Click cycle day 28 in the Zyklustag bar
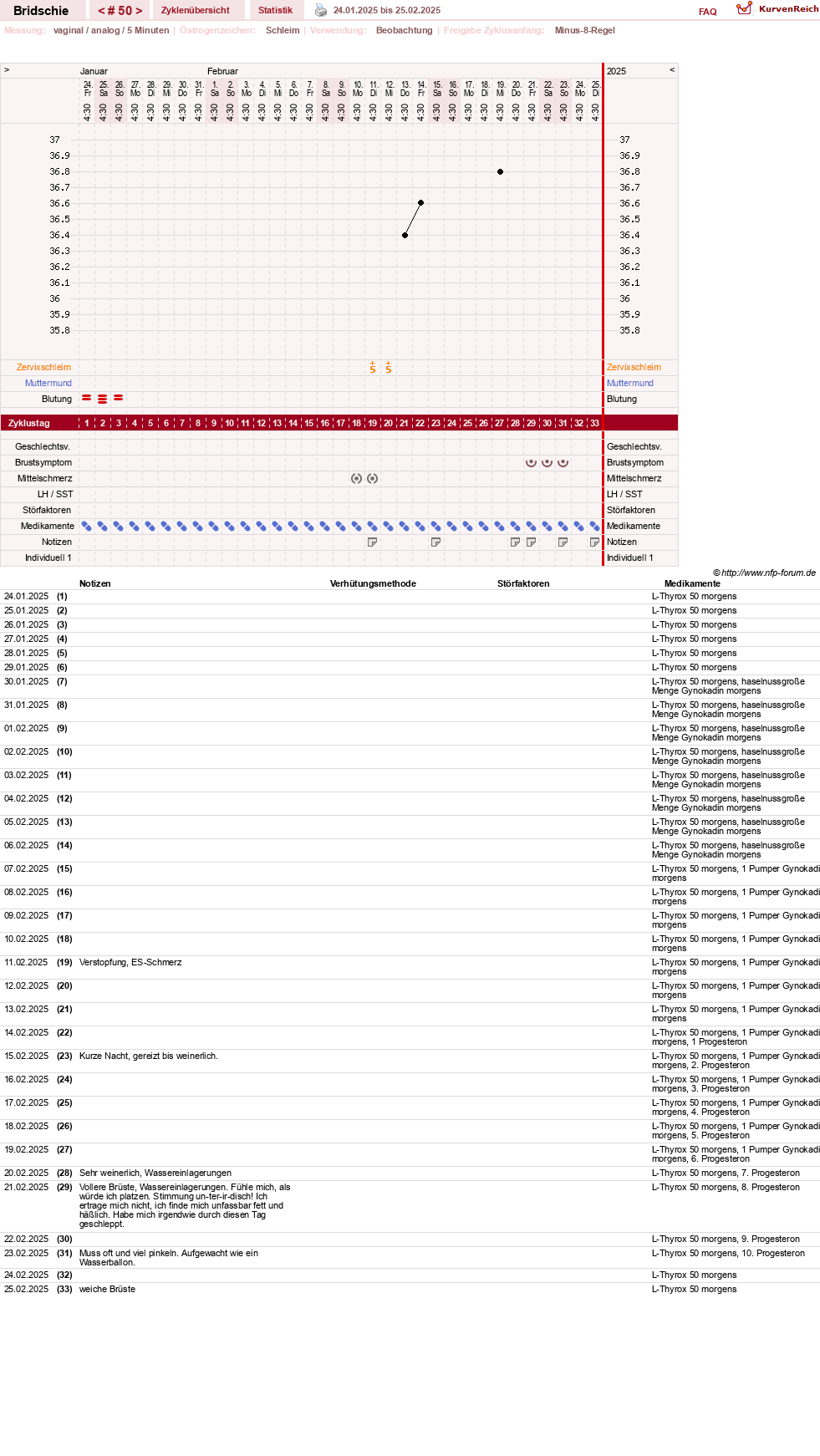The height and width of the screenshot is (1456, 820). [516, 423]
